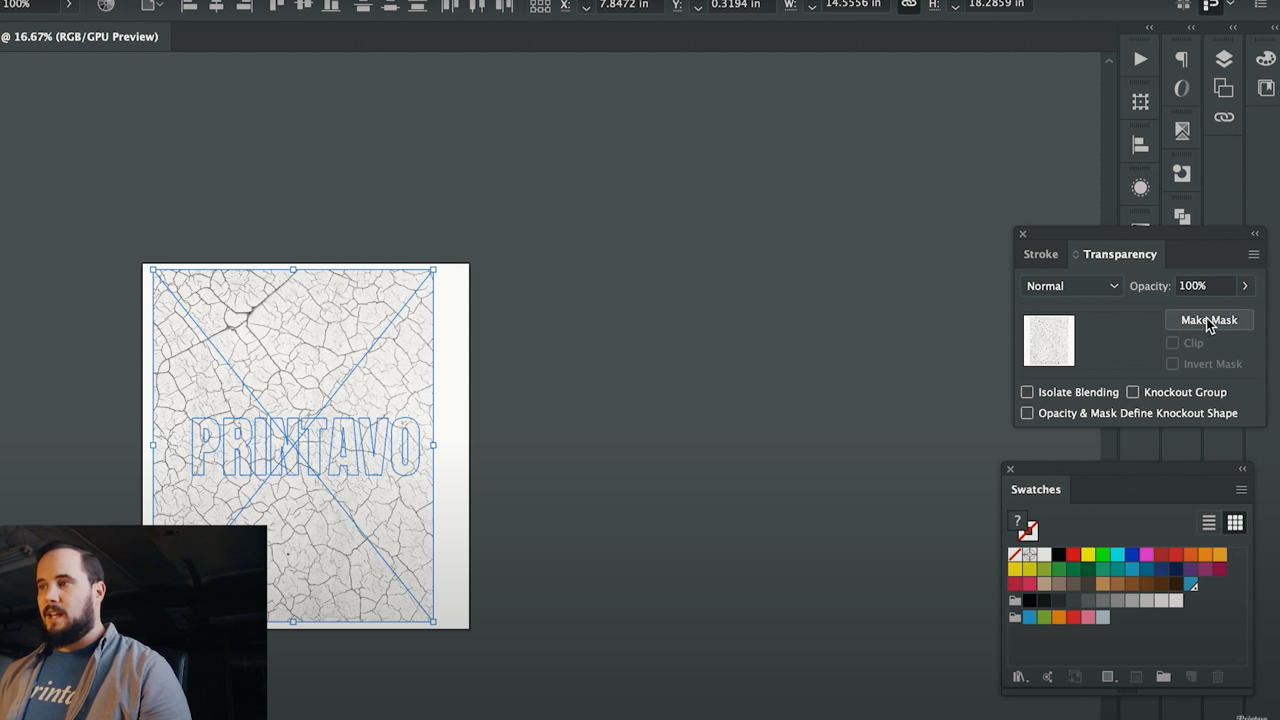Expand the Opacity slider arrow
The width and height of the screenshot is (1280, 720).
(1245, 286)
